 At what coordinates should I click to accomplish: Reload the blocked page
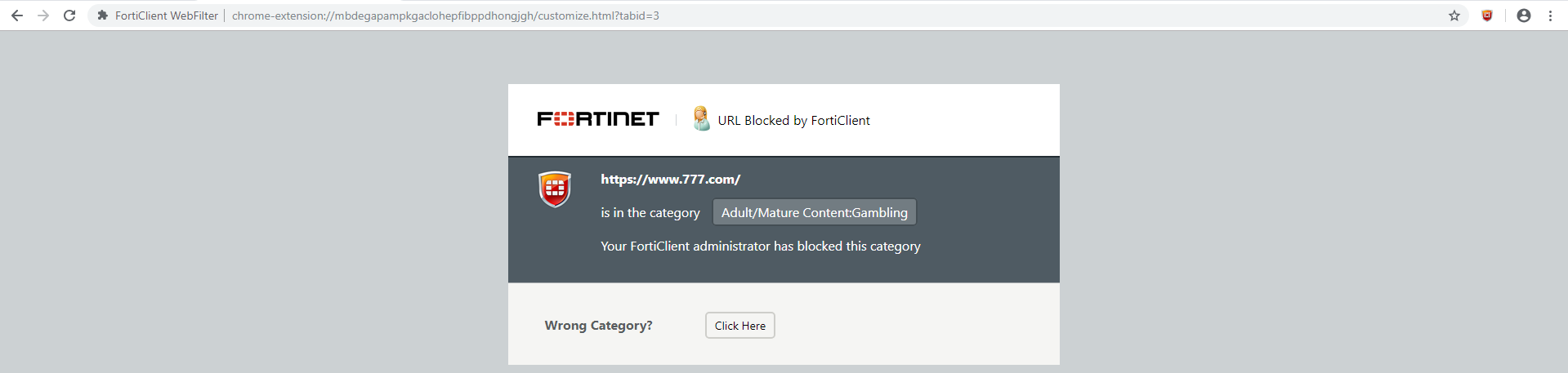69,16
